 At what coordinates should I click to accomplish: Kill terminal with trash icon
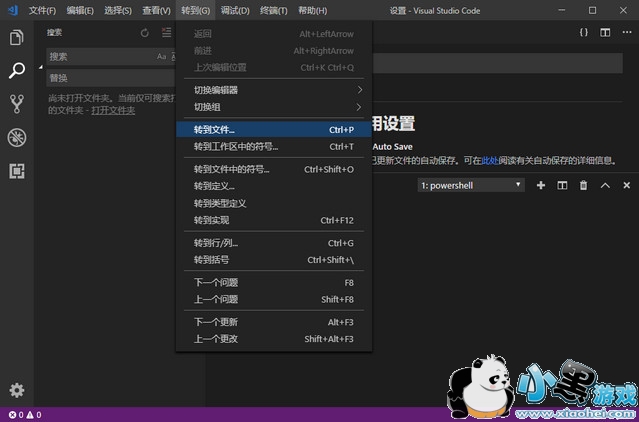[584, 185]
